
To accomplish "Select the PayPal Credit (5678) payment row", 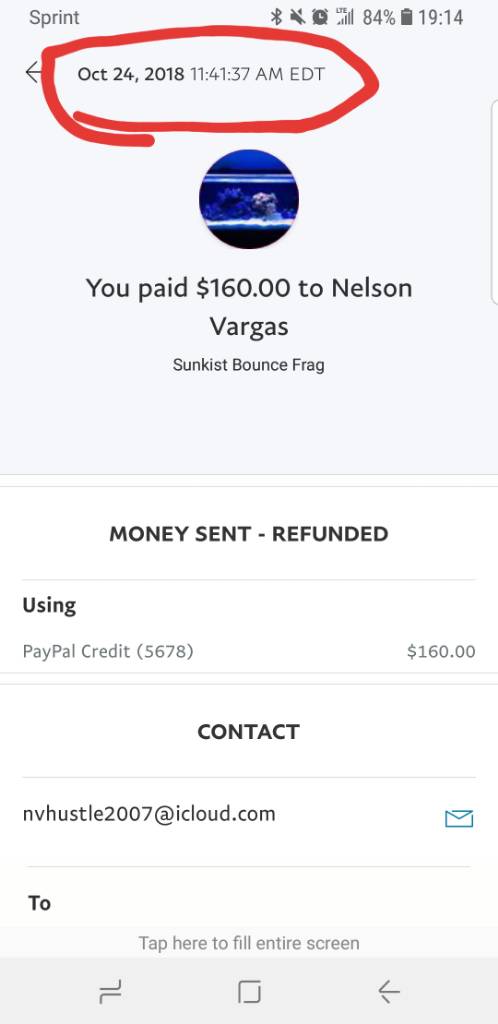I will (x=249, y=651).
